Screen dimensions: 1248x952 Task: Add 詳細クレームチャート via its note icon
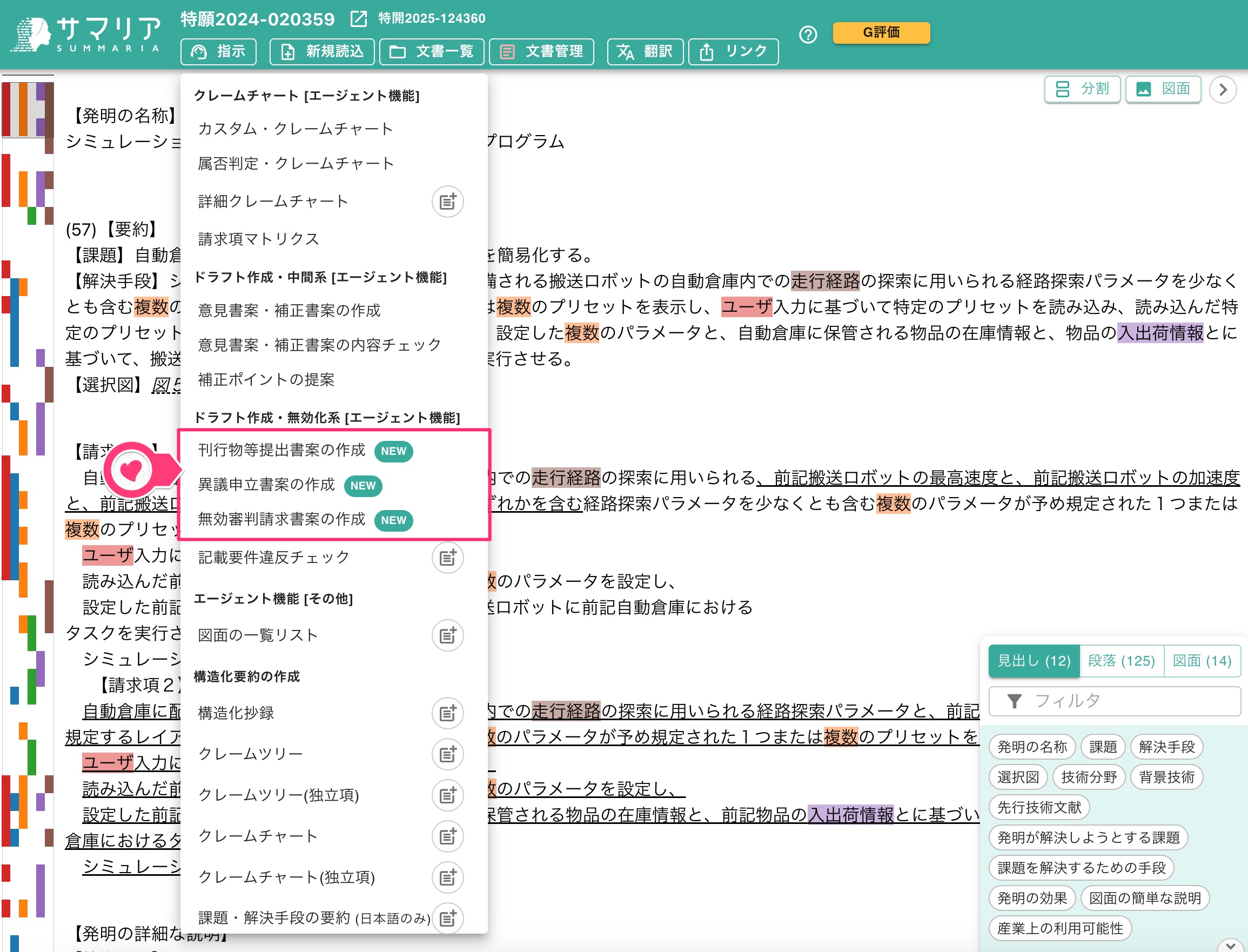click(447, 202)
